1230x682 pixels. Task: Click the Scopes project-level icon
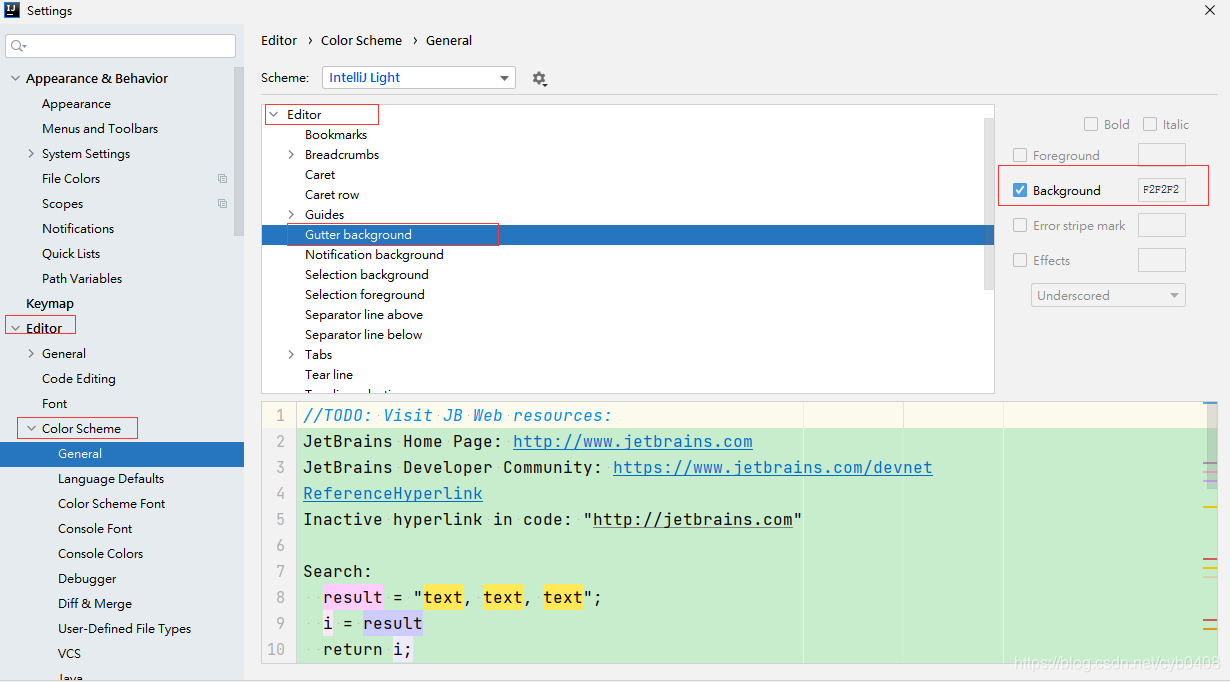pos(222,204)
